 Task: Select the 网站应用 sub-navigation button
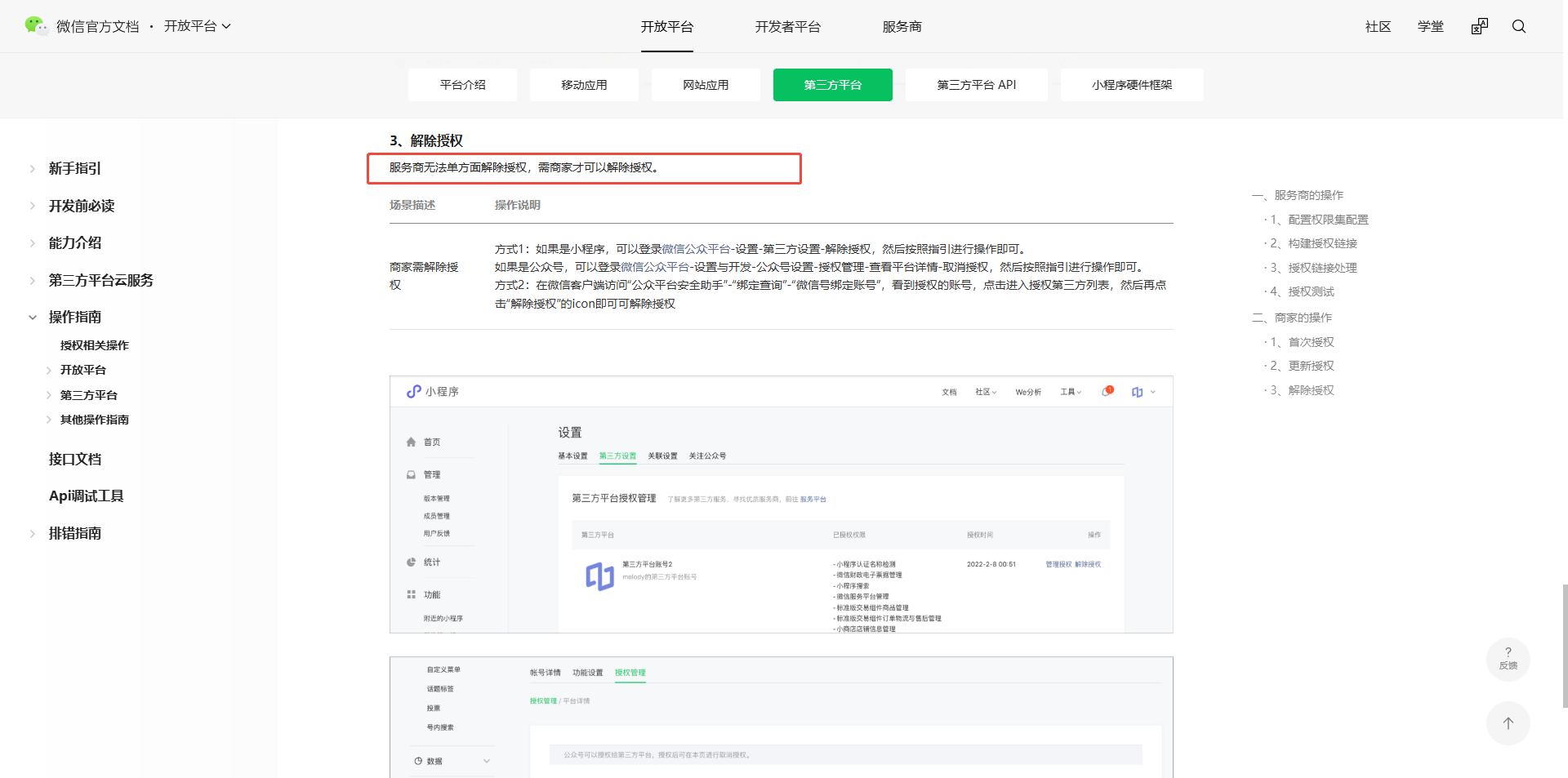pos(706,85)
